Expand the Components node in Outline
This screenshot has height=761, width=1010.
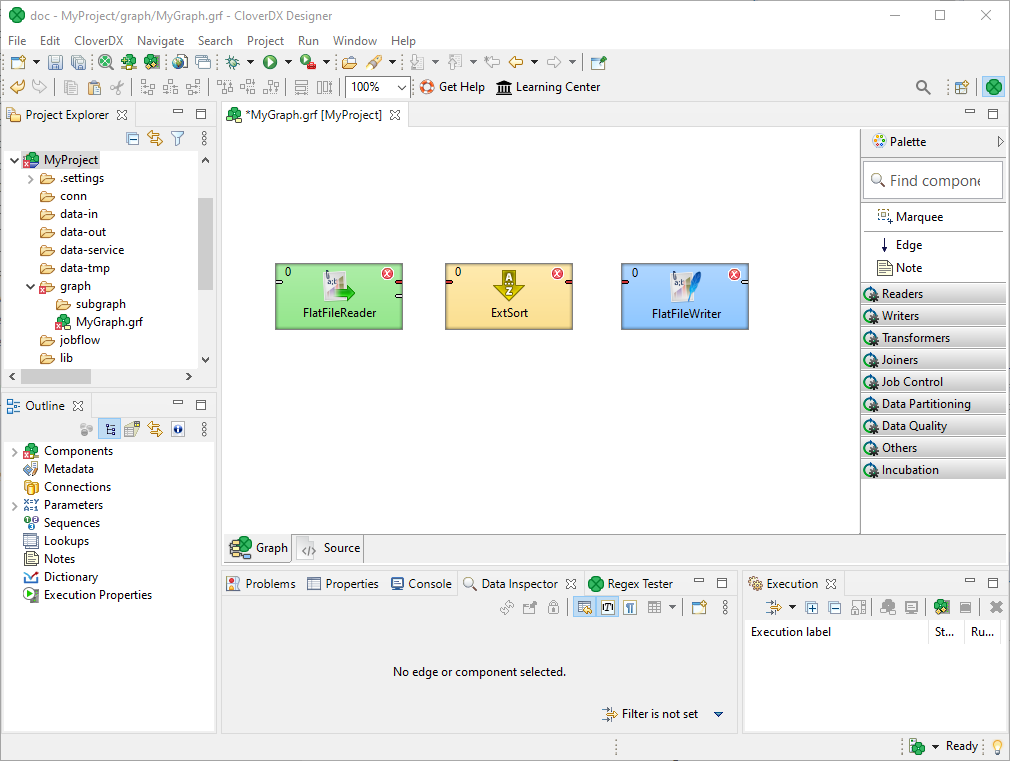(14, 452)
